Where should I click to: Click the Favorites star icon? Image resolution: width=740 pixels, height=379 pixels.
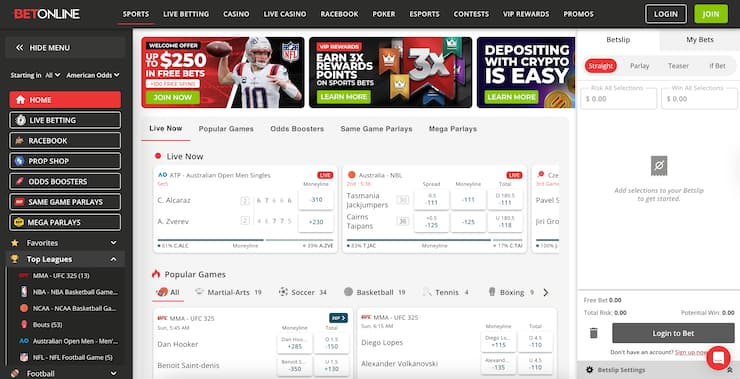(x=15, y=243)
